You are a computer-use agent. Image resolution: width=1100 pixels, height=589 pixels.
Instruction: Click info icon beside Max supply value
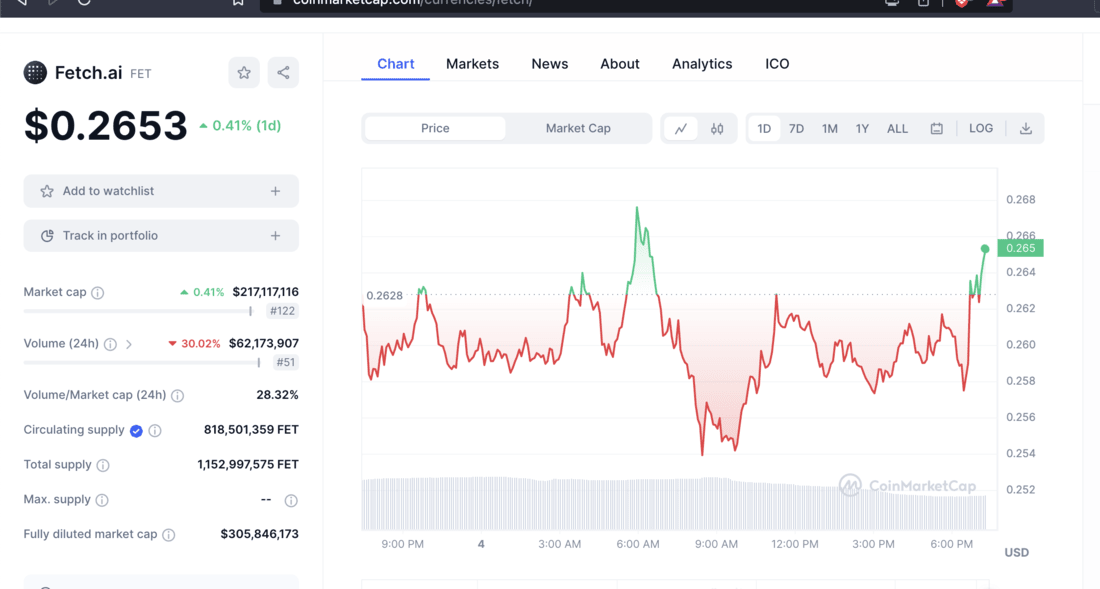pos(291,500)
